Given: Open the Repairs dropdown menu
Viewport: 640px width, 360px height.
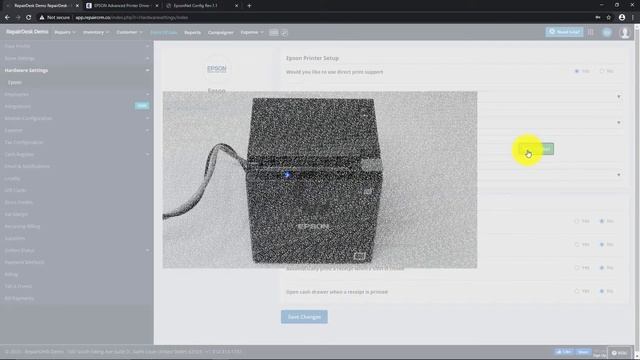Looking at the screenshot, I should coord(65,32).
